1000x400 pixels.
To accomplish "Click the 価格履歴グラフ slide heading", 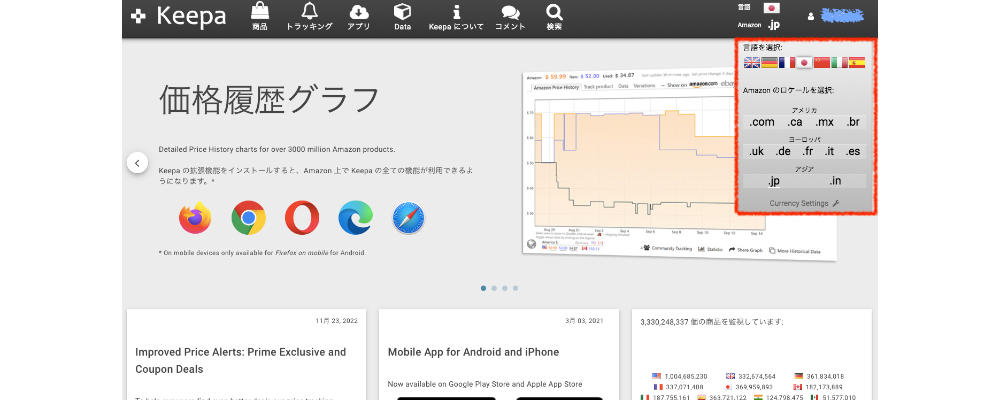I will 268,100.
